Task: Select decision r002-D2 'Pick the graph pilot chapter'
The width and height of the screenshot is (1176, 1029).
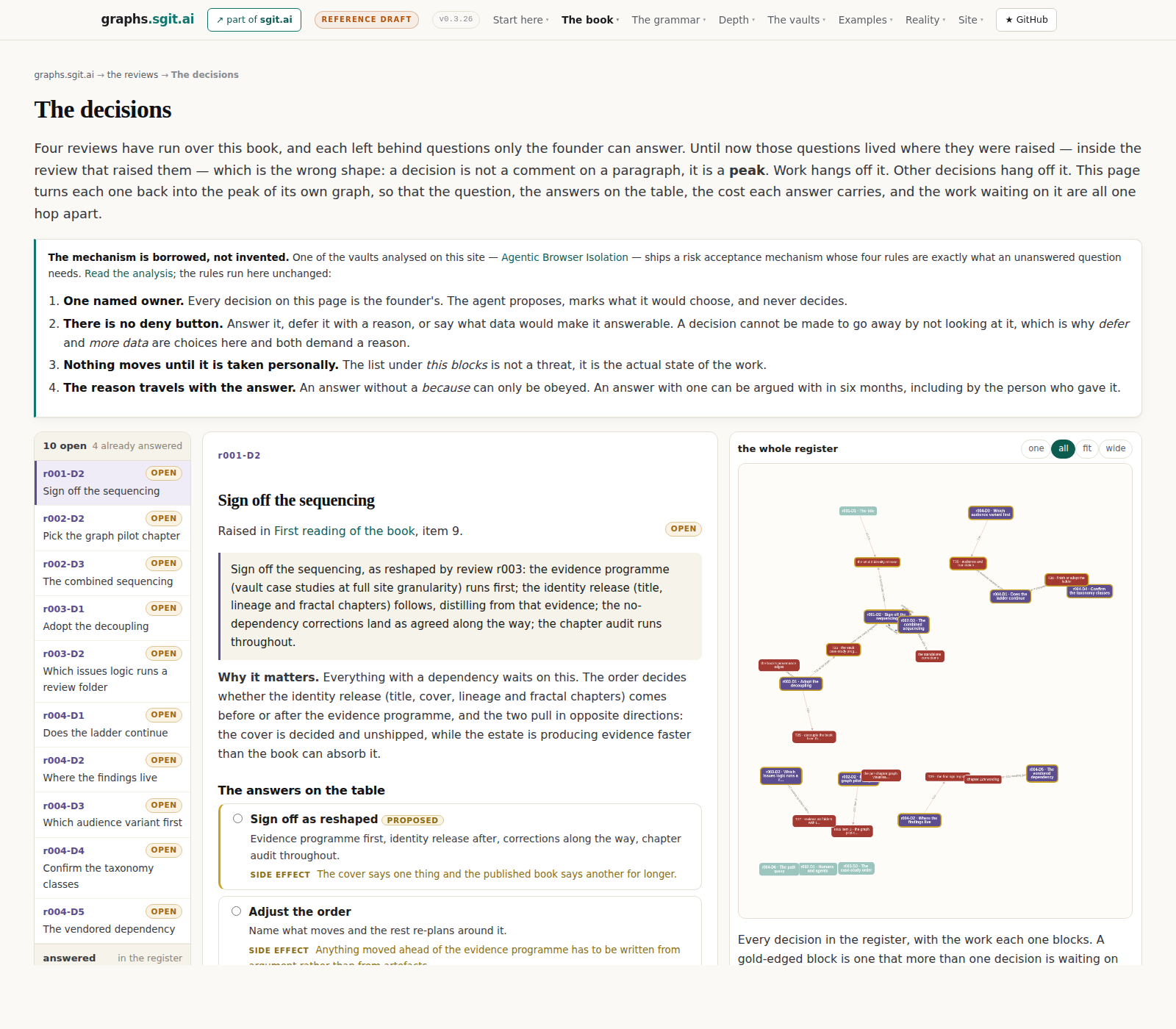Action: click(112, 528)
